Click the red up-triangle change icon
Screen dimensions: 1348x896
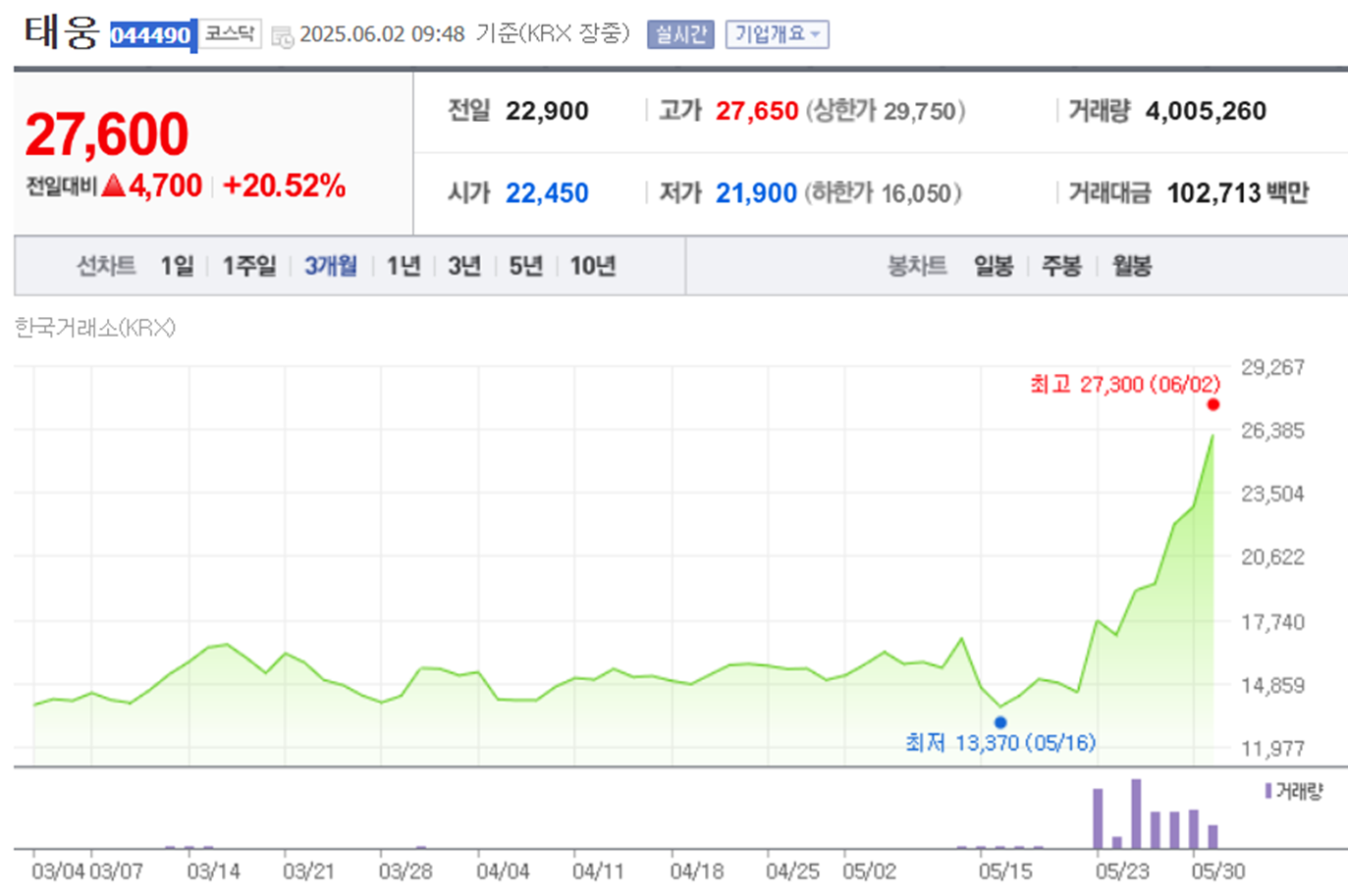(113, 184)
